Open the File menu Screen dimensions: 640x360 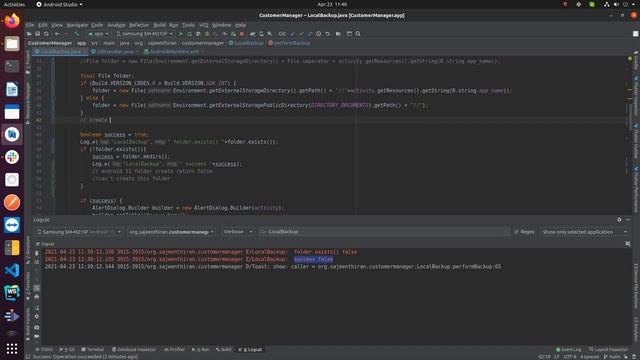pos(30,25)
